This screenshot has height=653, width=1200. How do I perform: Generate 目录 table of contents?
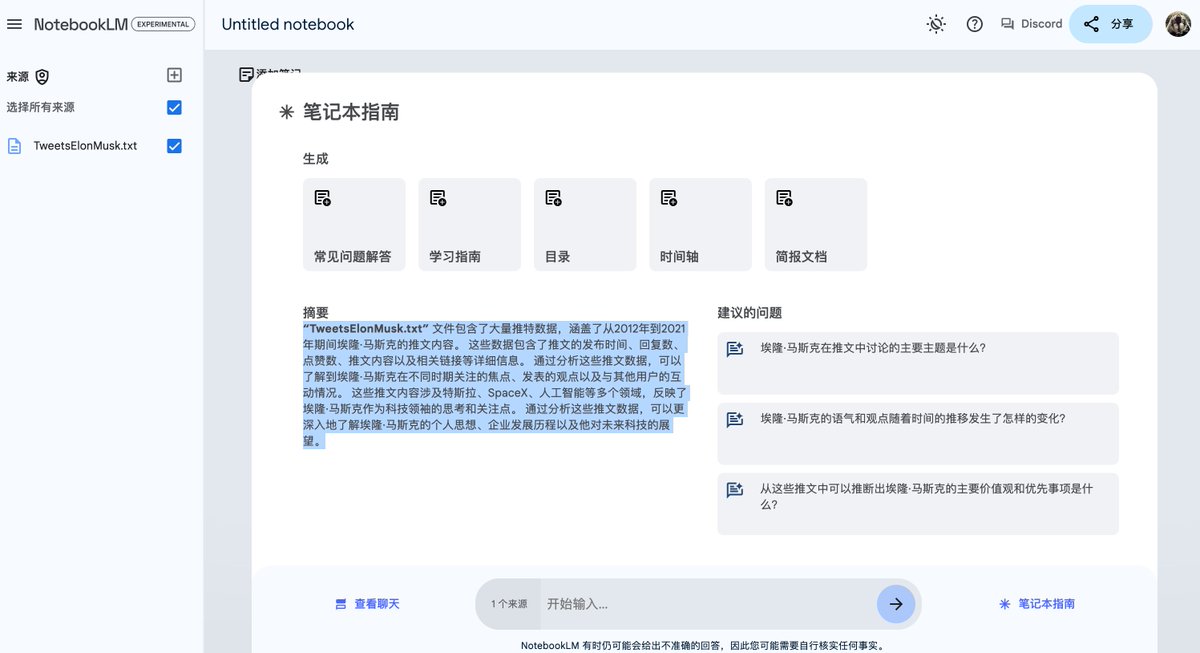coord(585,224)
